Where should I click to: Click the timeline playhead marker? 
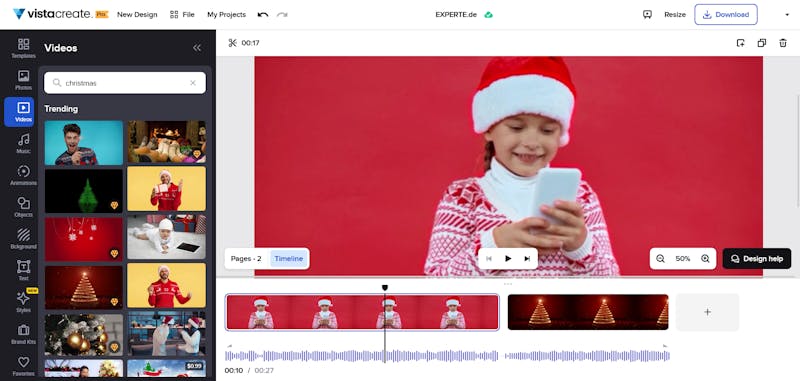pyautogui.click(x=385, y=288)
